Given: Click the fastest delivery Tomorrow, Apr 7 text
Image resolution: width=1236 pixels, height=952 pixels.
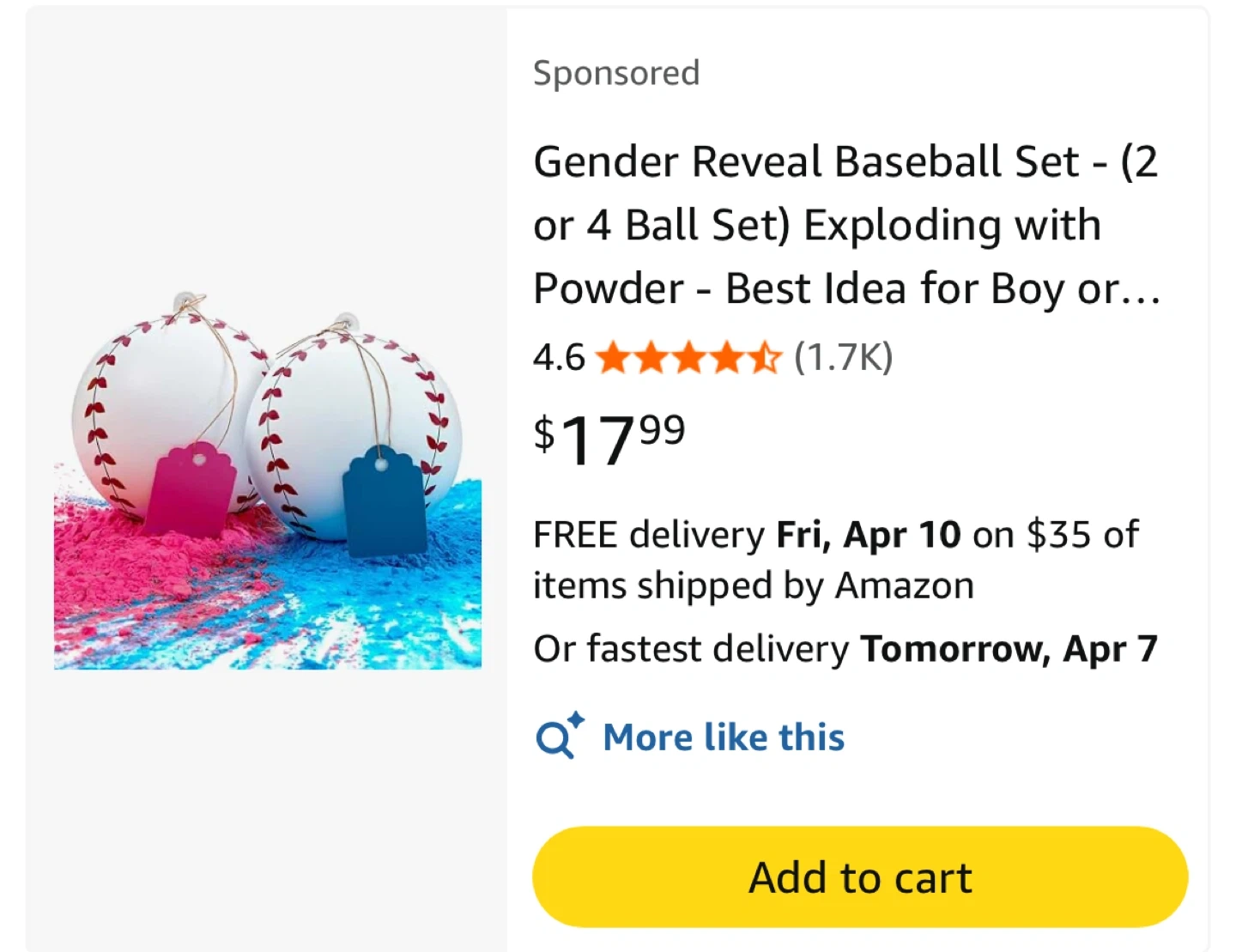Looking at the screenshot, I should [845, 649].
